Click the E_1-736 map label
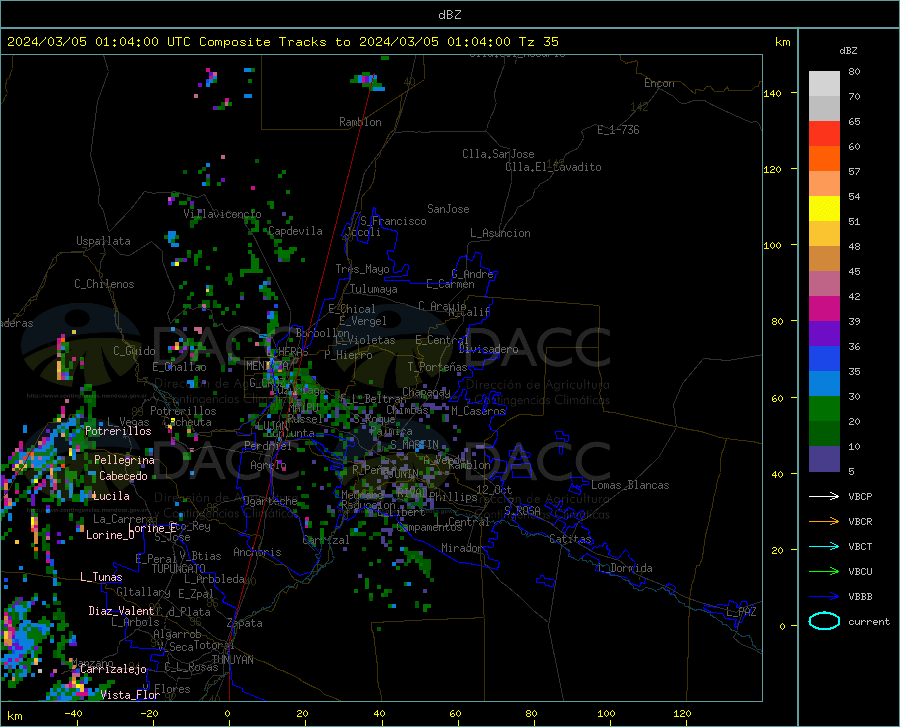The image size is (900, 727). tap(618, 130)
